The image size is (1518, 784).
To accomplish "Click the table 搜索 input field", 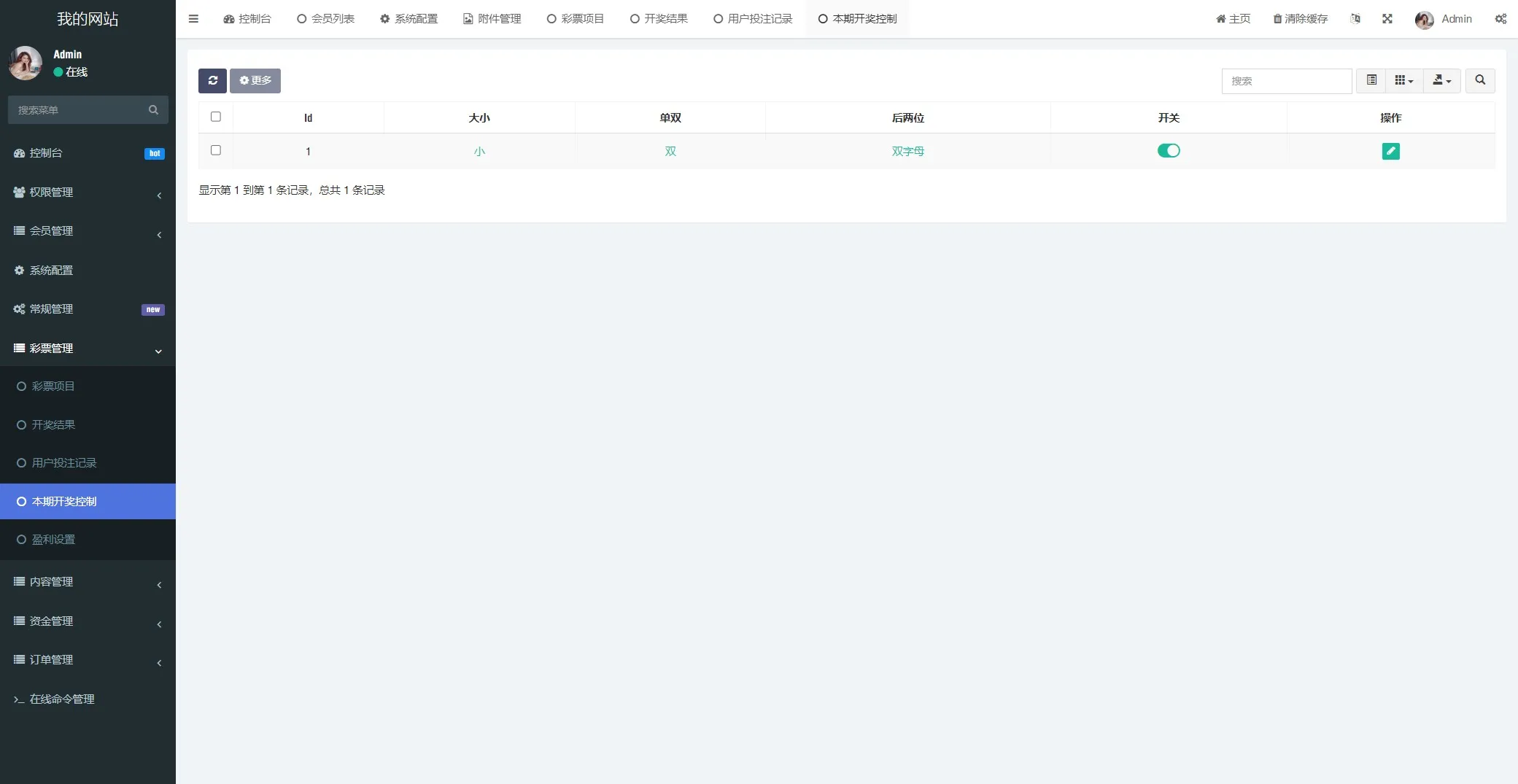I will [x=1286, y=81].
